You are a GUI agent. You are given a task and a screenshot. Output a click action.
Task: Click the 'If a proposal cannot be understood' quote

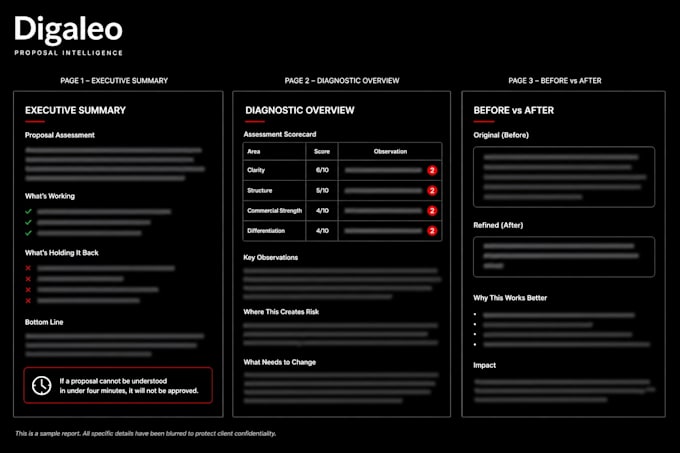(129, 386)
